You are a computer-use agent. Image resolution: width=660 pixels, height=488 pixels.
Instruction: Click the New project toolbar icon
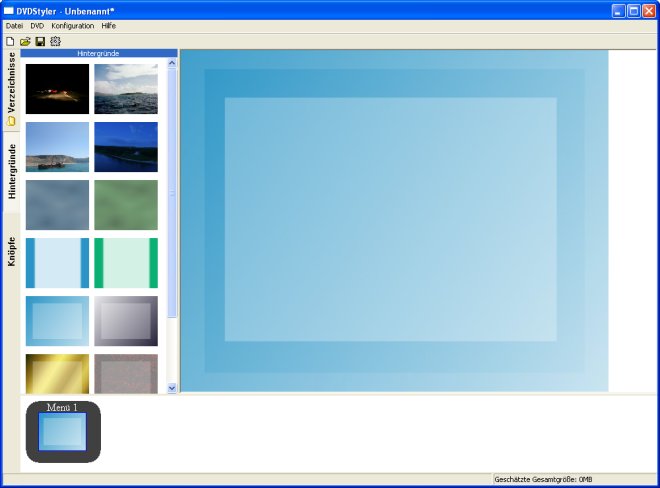click(x=10, y=41)
